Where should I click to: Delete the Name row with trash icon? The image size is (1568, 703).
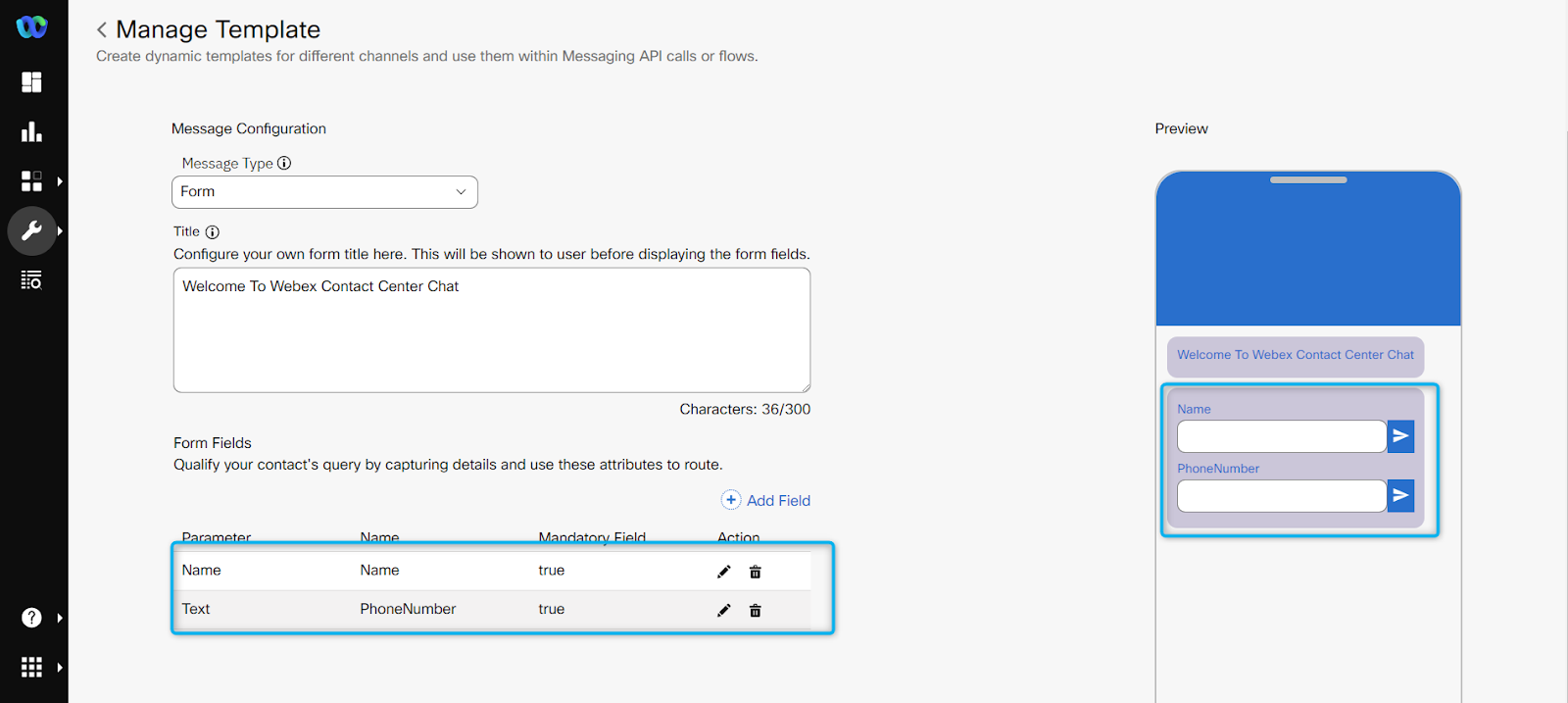756,572
